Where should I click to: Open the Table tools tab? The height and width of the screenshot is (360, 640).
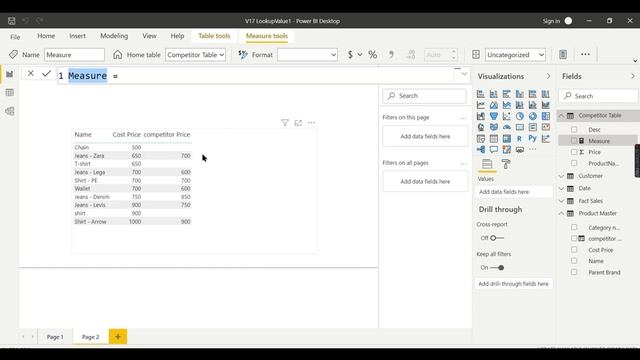pos(214,36)
